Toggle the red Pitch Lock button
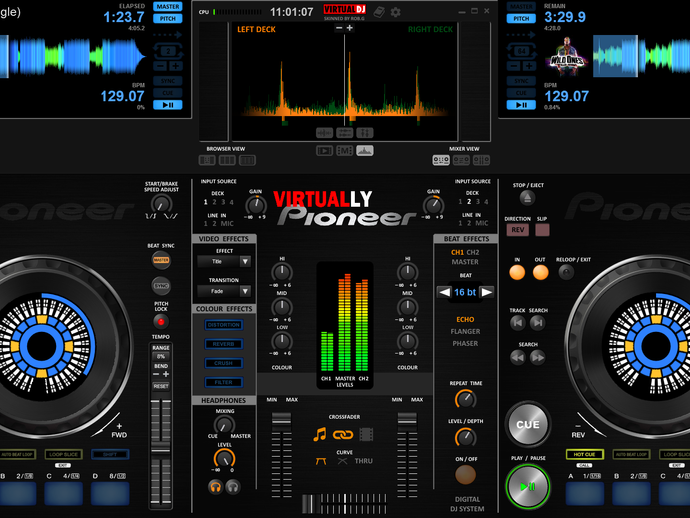This screenshot has height=518, width=690. 161,322
